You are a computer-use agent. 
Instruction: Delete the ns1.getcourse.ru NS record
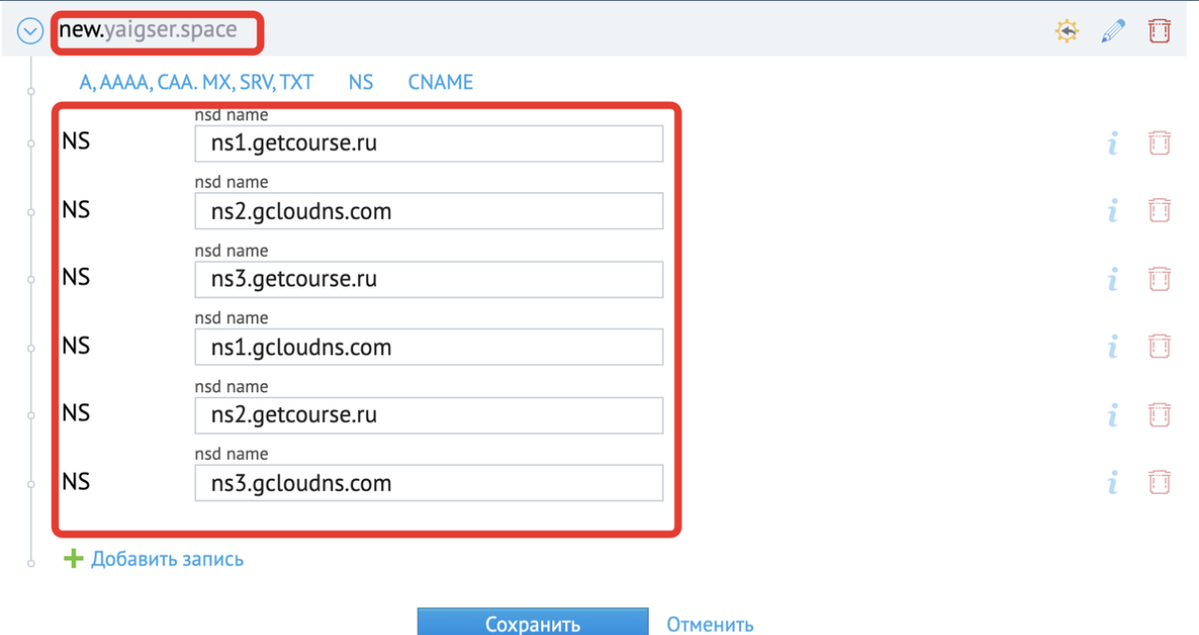point(1159,143)
